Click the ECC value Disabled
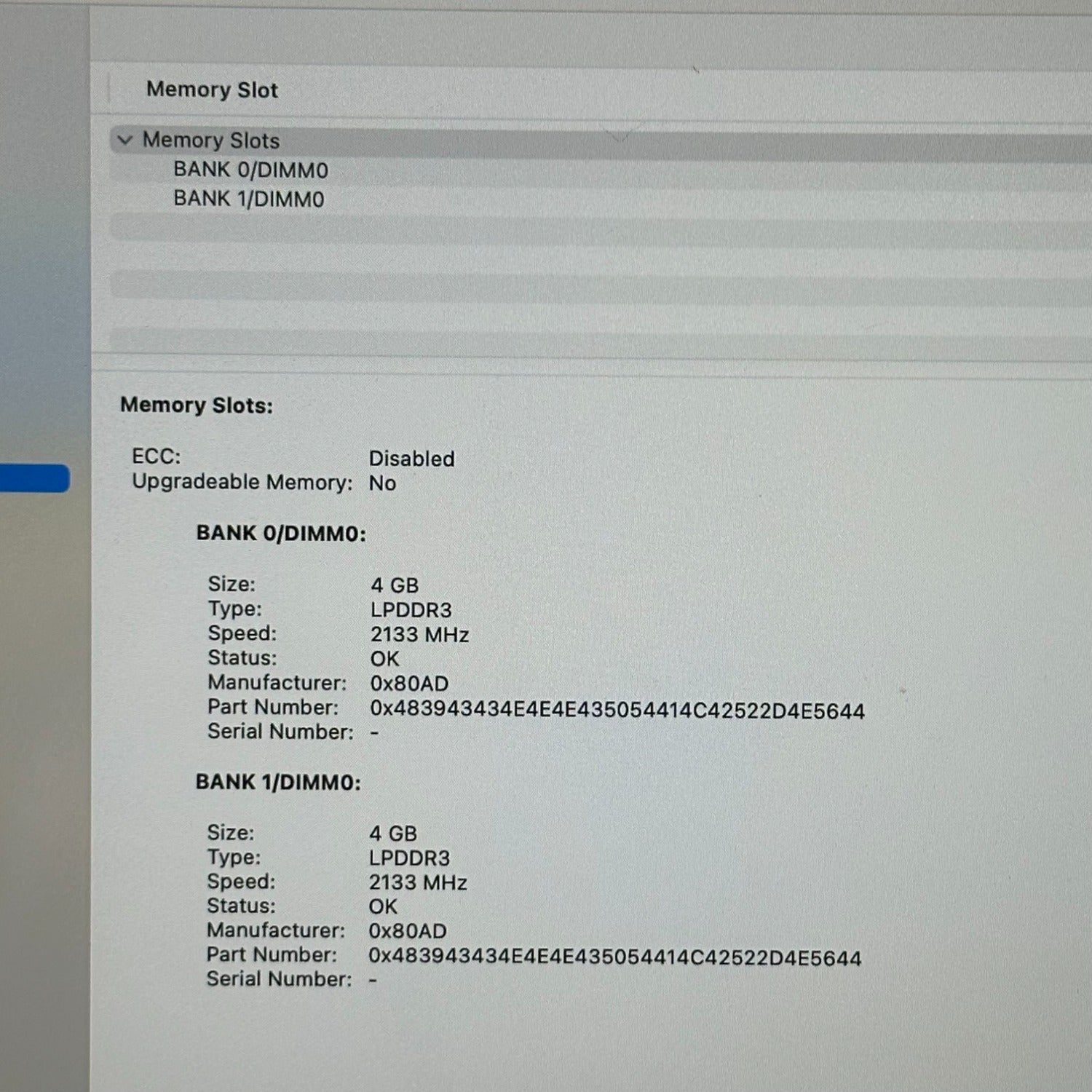 [x=411, y=459]
